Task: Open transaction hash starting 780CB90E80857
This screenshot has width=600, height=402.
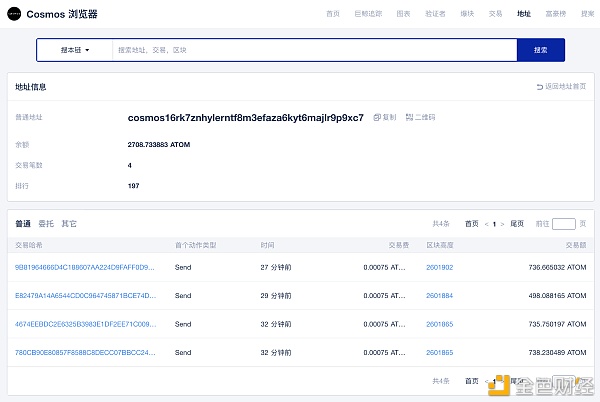Action: tap(85, 352)
